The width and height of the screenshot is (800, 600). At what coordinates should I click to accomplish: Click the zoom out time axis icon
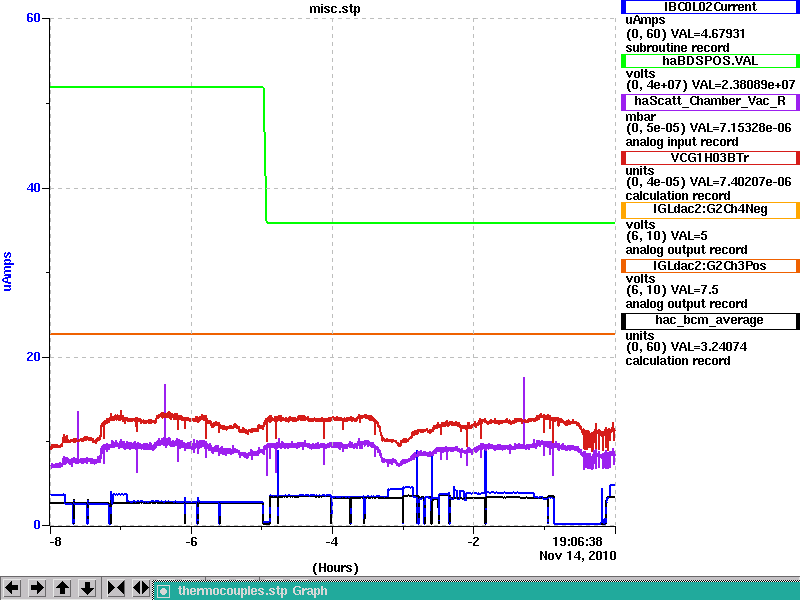click(141, 588)
